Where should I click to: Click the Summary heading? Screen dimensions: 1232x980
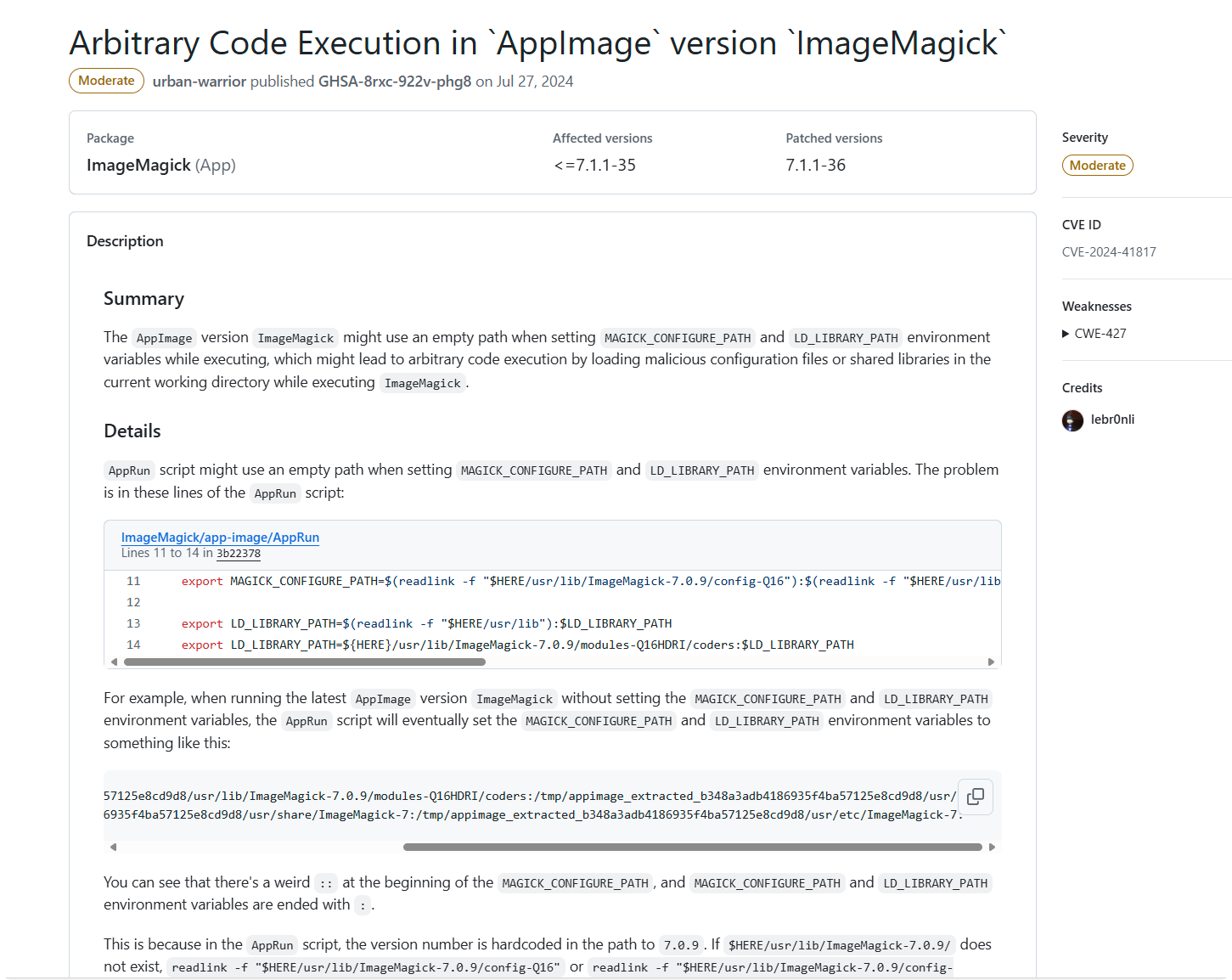(143, 299)
